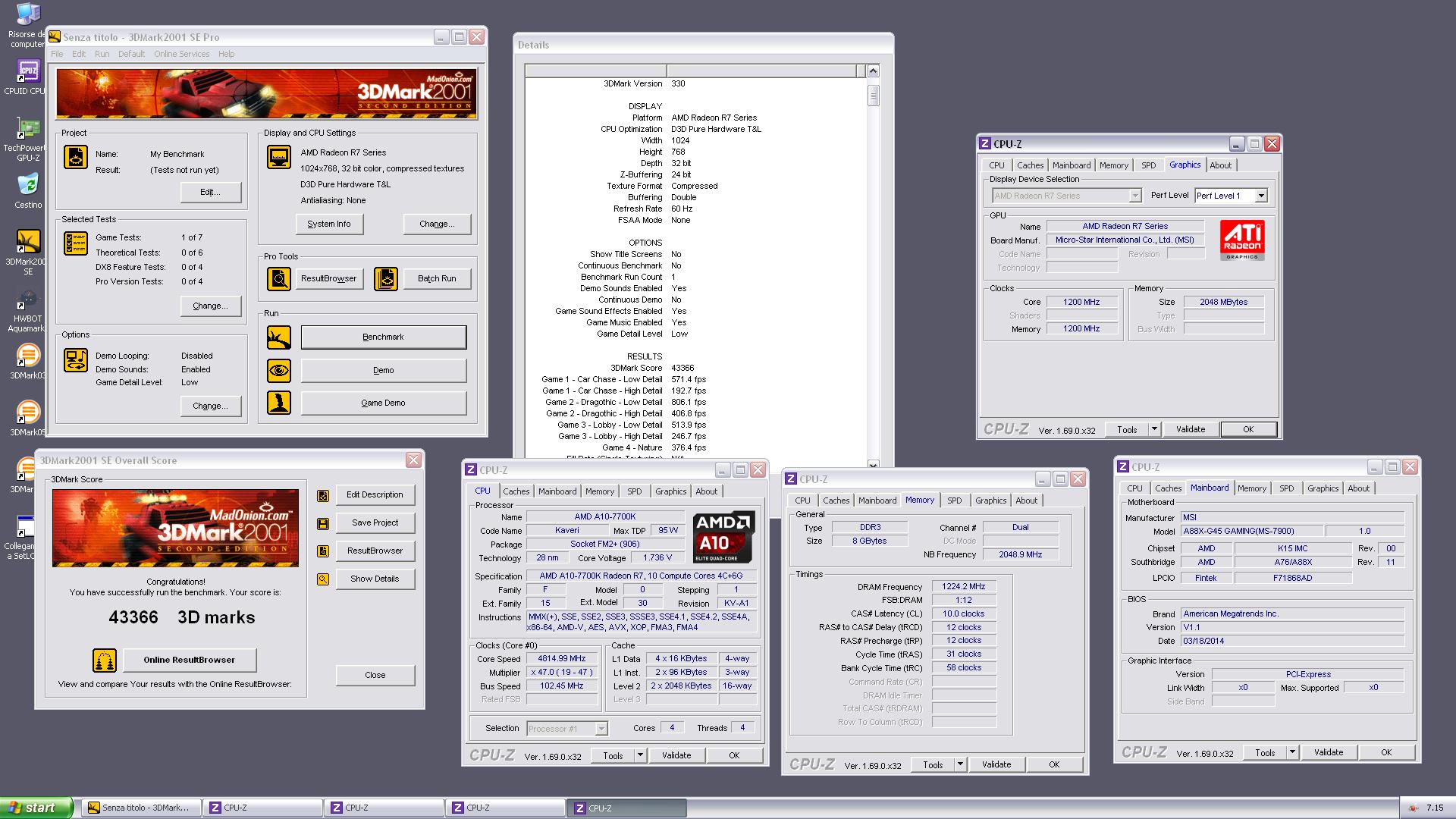Open Processor Selection dropdown

(601, 729)
